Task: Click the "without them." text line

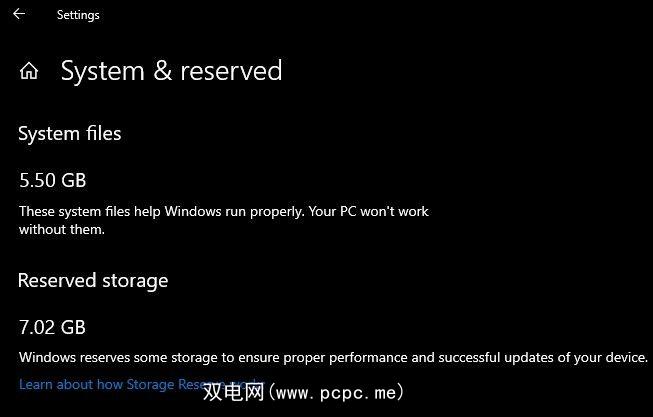Action: [61, 229]
